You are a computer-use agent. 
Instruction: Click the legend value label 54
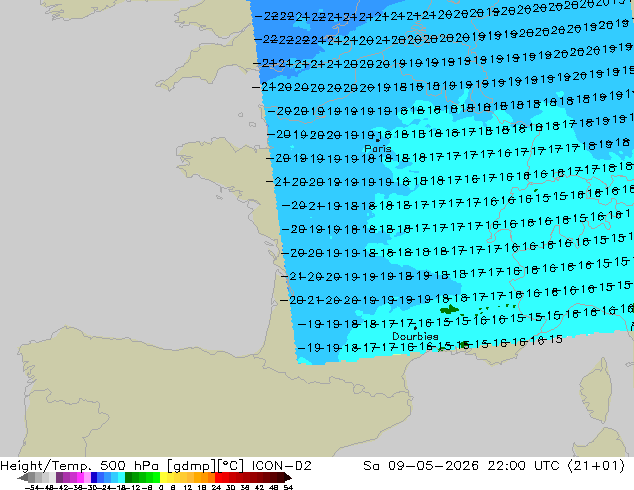click(288, 487)
